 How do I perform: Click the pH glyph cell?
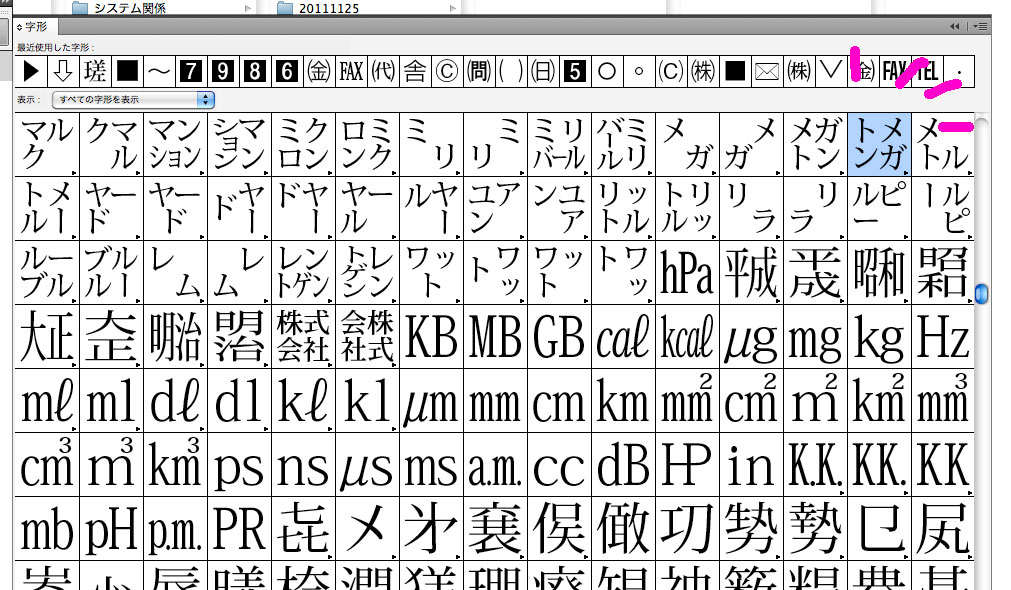pos(111,529)
